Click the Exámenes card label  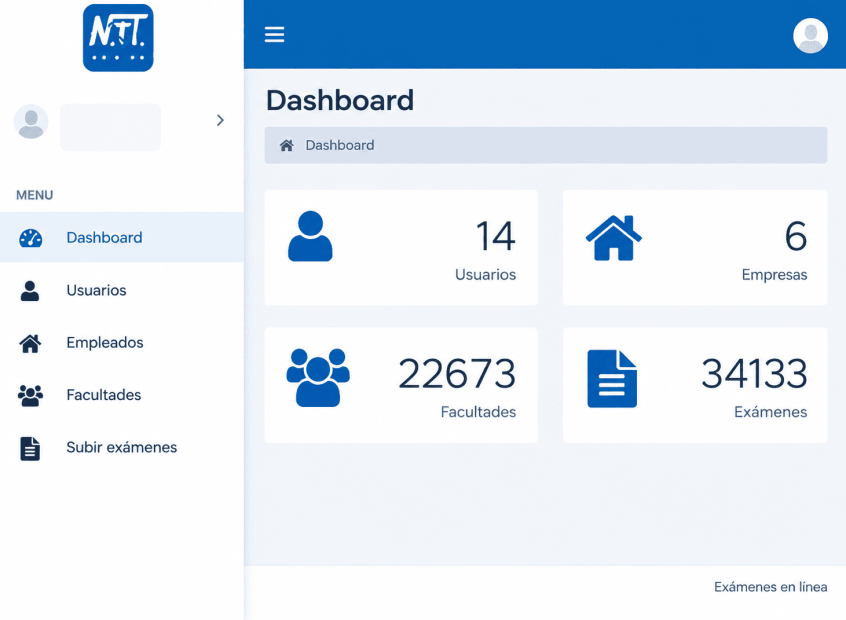pyautogui.click(x=770, y=412)
